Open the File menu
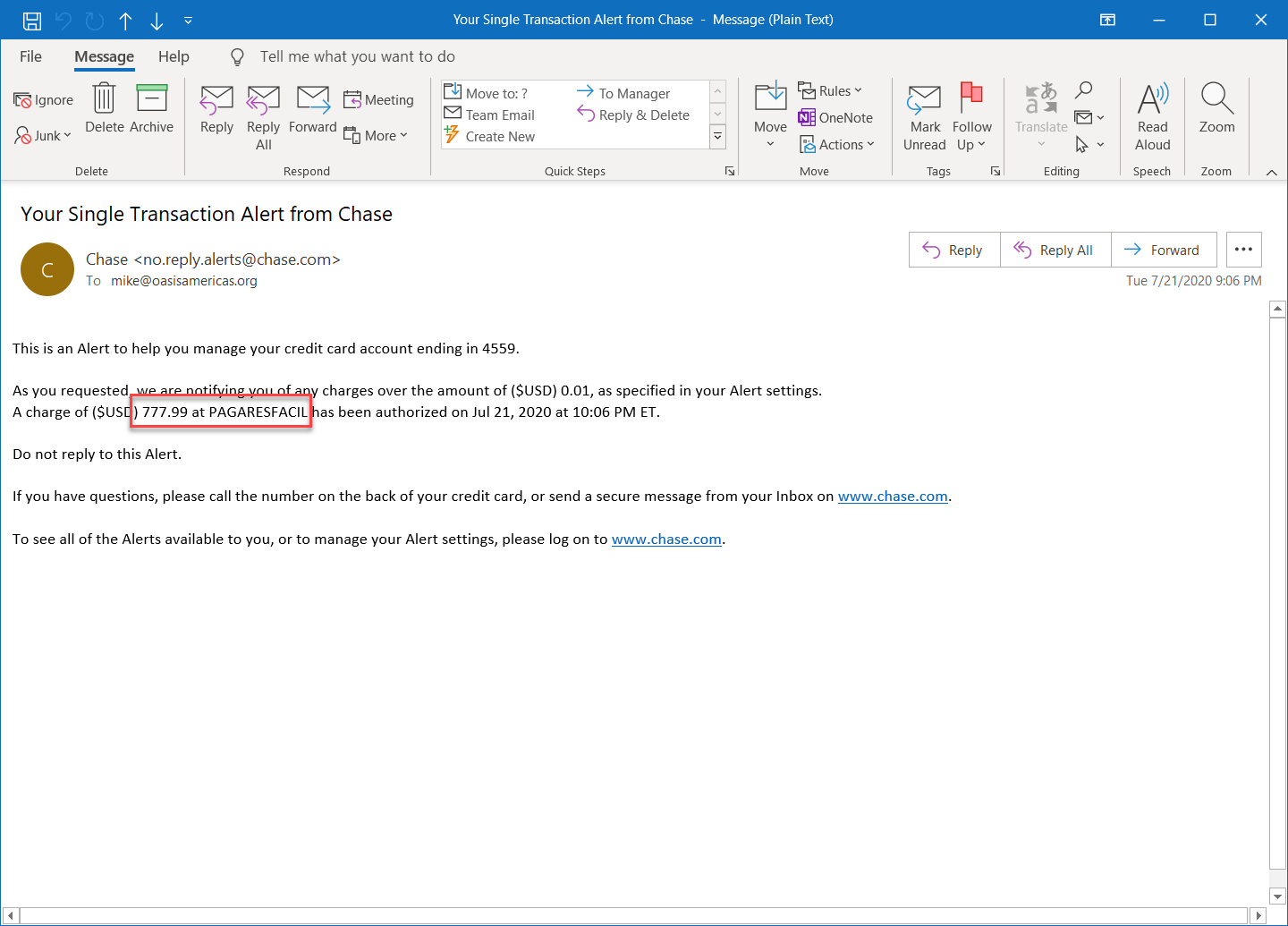 [x=31, y=56]
